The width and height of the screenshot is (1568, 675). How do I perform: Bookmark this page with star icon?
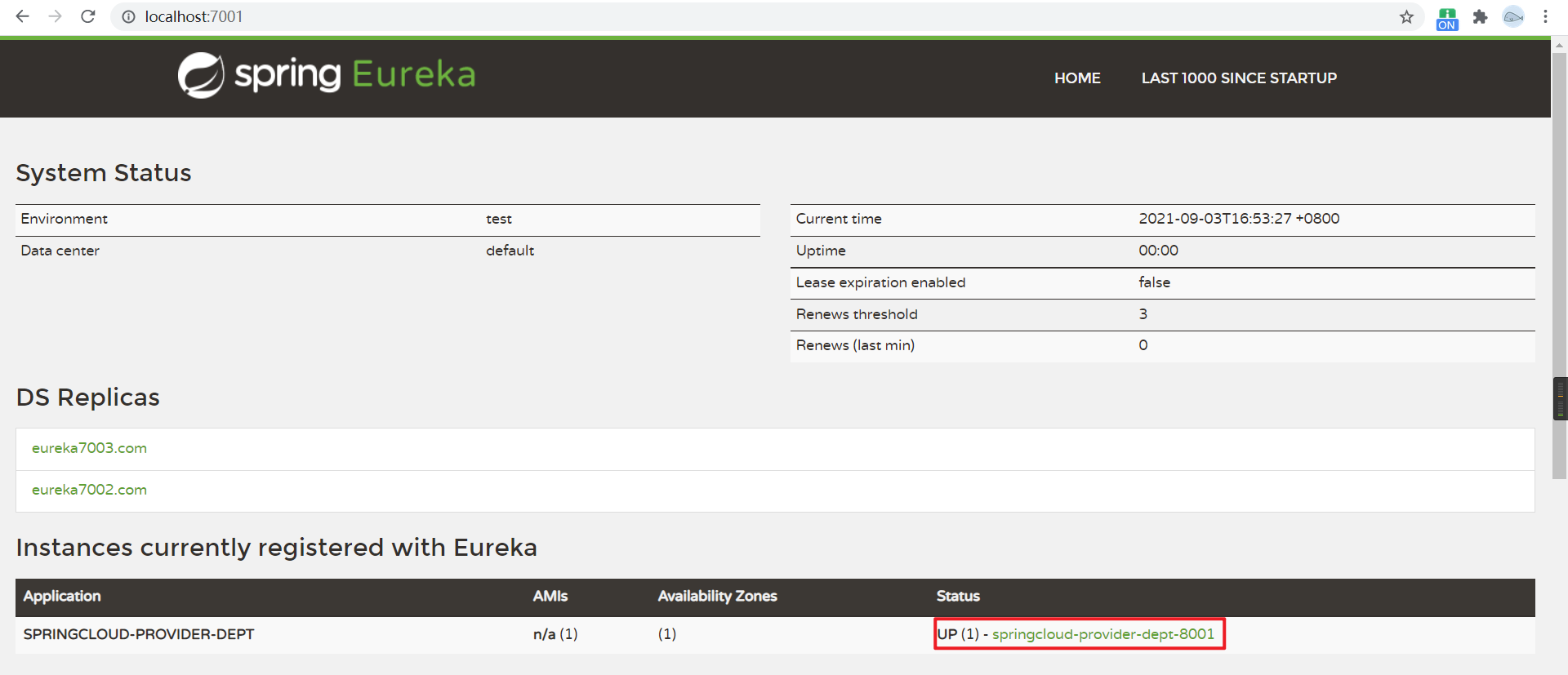[x=1406, y=16]
